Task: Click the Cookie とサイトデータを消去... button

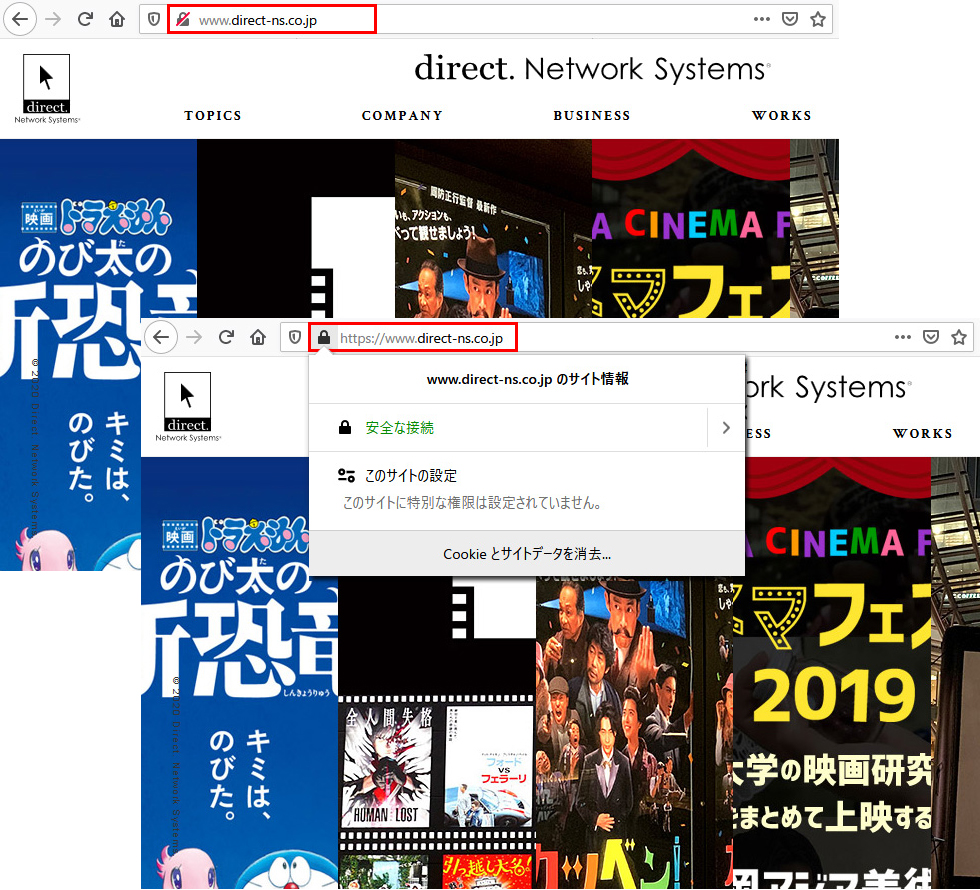Action: pos(527,554)
